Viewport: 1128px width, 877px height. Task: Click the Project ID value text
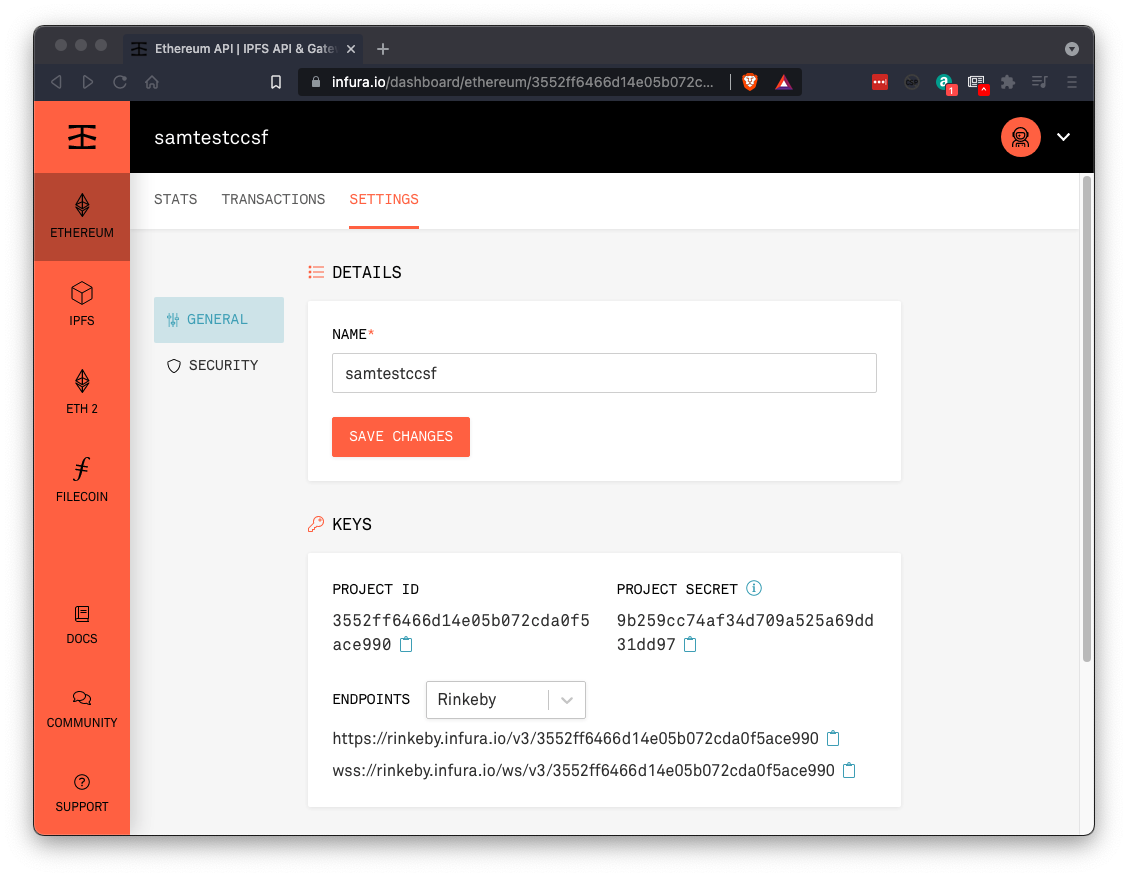[460, 632]
